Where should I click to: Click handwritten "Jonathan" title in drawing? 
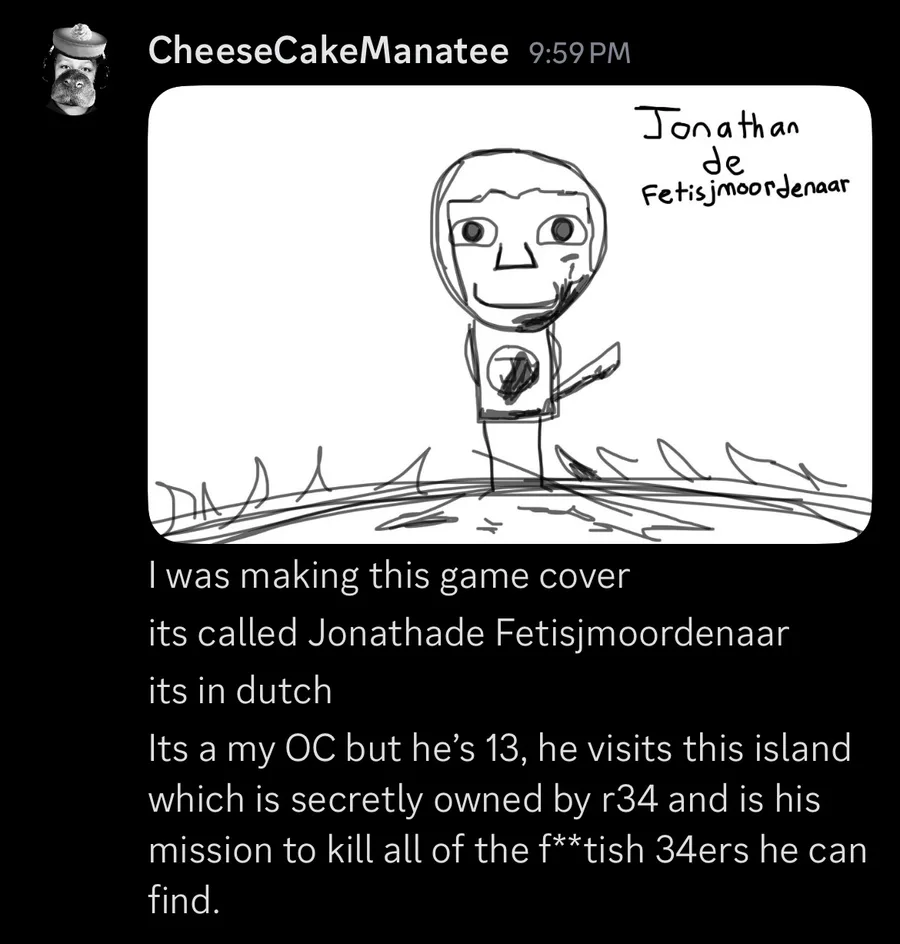pyautogui.click(x=721, y=124)
